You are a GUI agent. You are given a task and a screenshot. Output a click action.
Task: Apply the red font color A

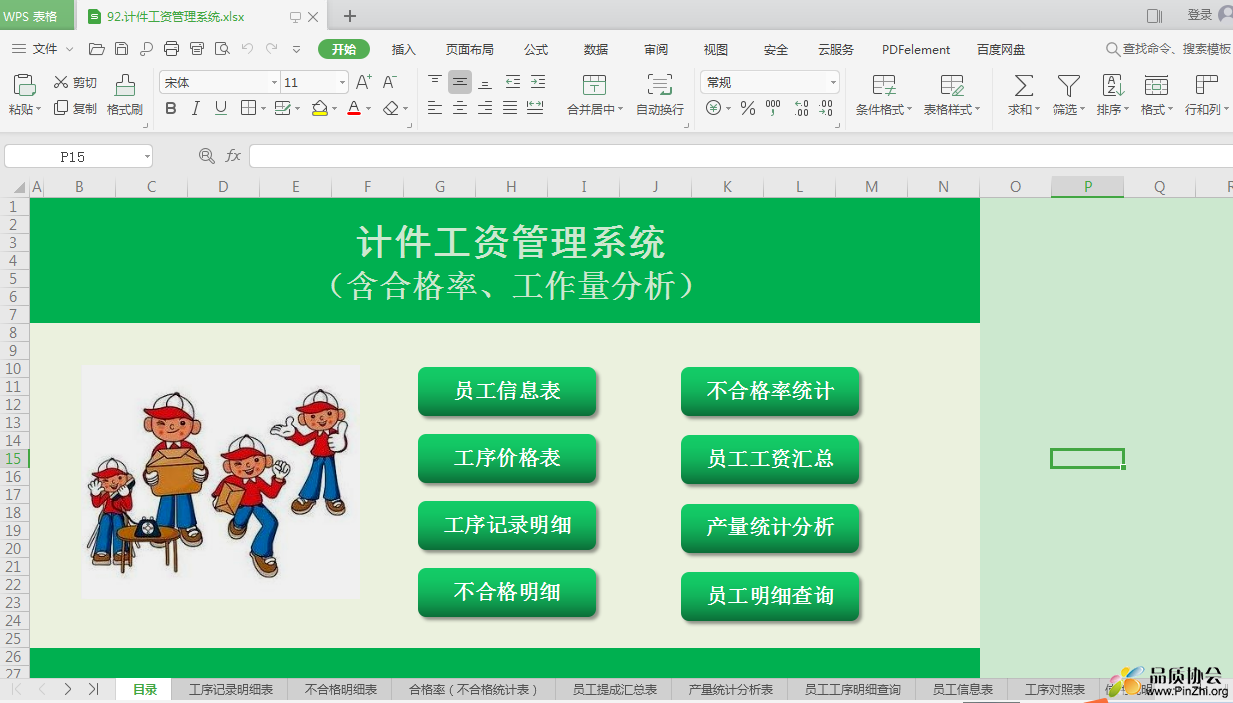pos(353,108)
